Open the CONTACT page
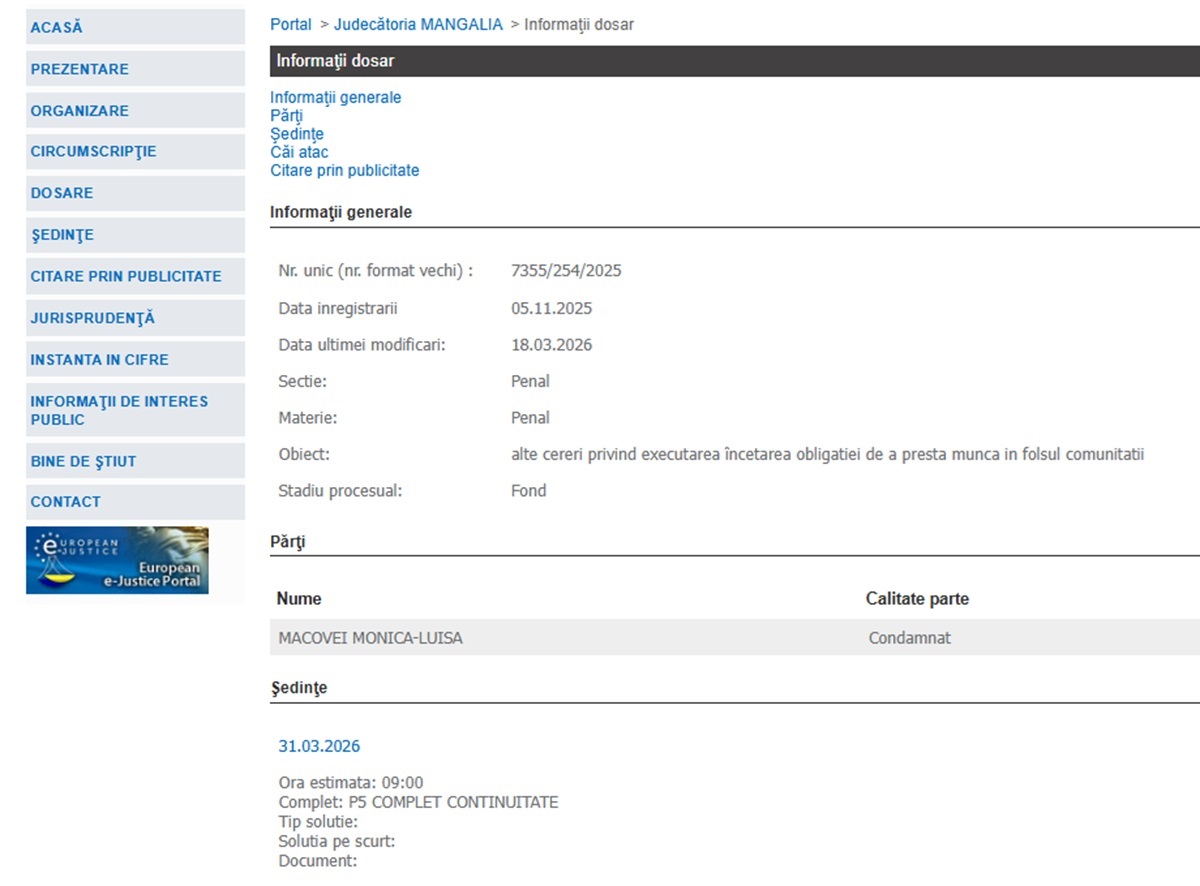The height and width of the screenshot is (886, 1200). 65,502
